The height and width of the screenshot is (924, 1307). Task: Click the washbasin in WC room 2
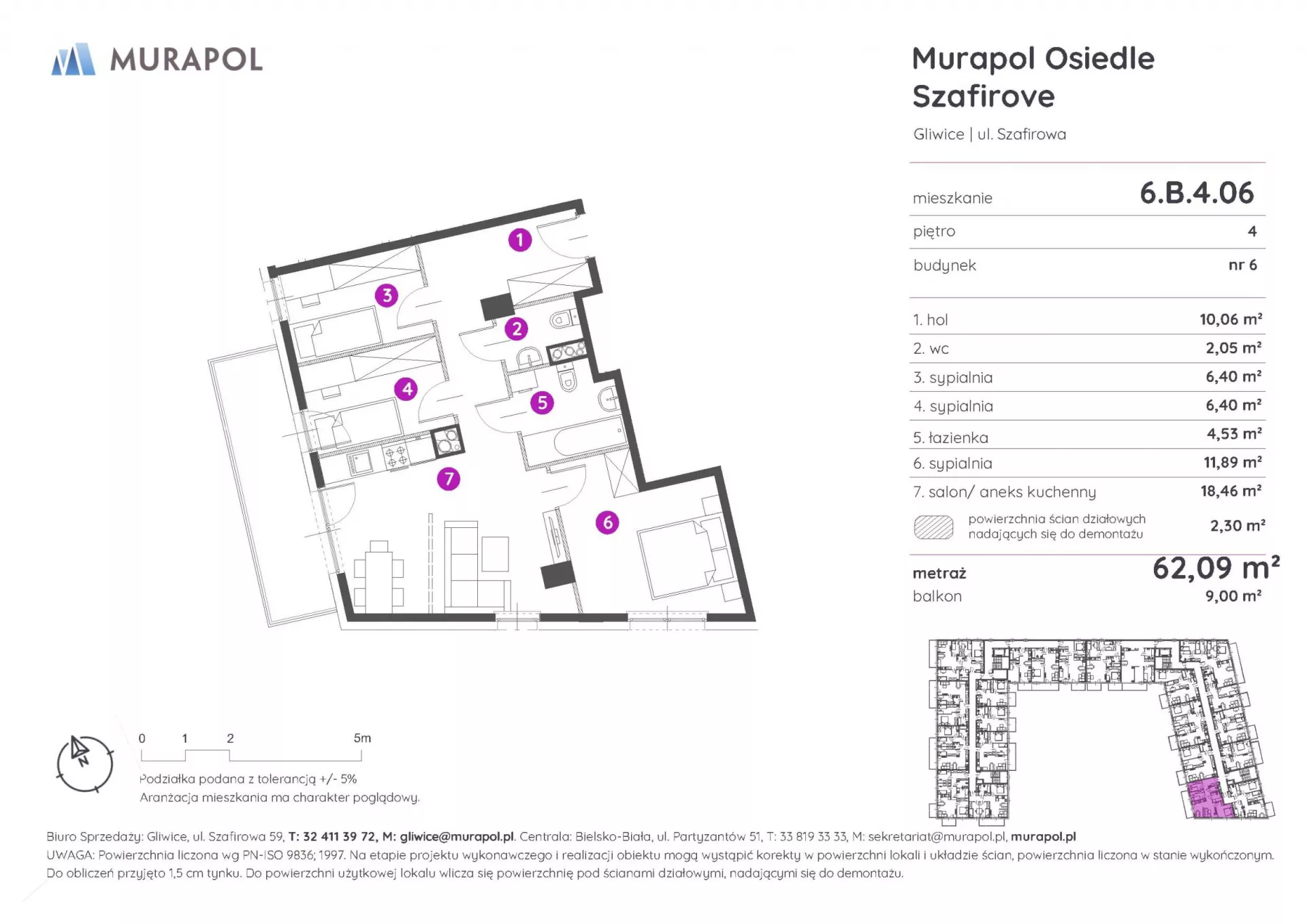coord(529,357)
